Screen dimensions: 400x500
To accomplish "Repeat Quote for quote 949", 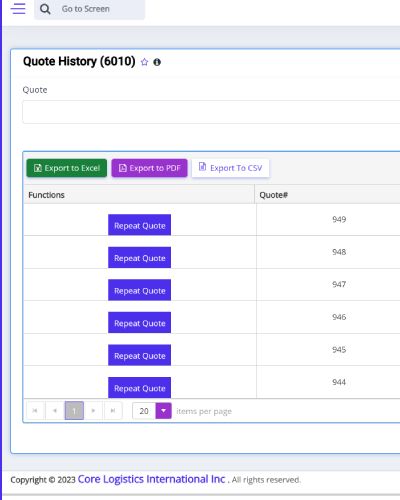I will point(139,225).
